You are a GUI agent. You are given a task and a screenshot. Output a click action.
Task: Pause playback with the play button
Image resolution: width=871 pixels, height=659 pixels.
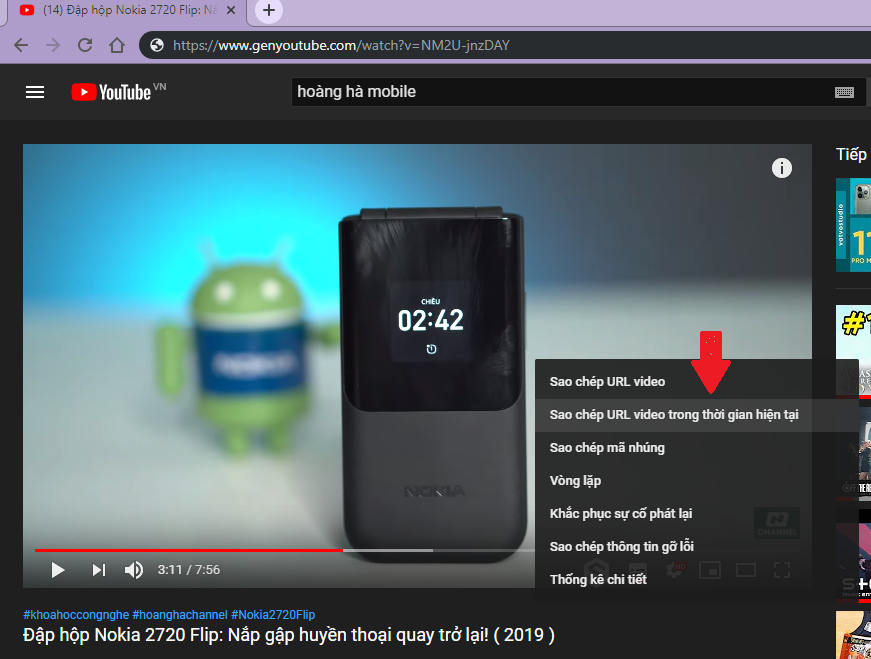(x=57, y=569)
